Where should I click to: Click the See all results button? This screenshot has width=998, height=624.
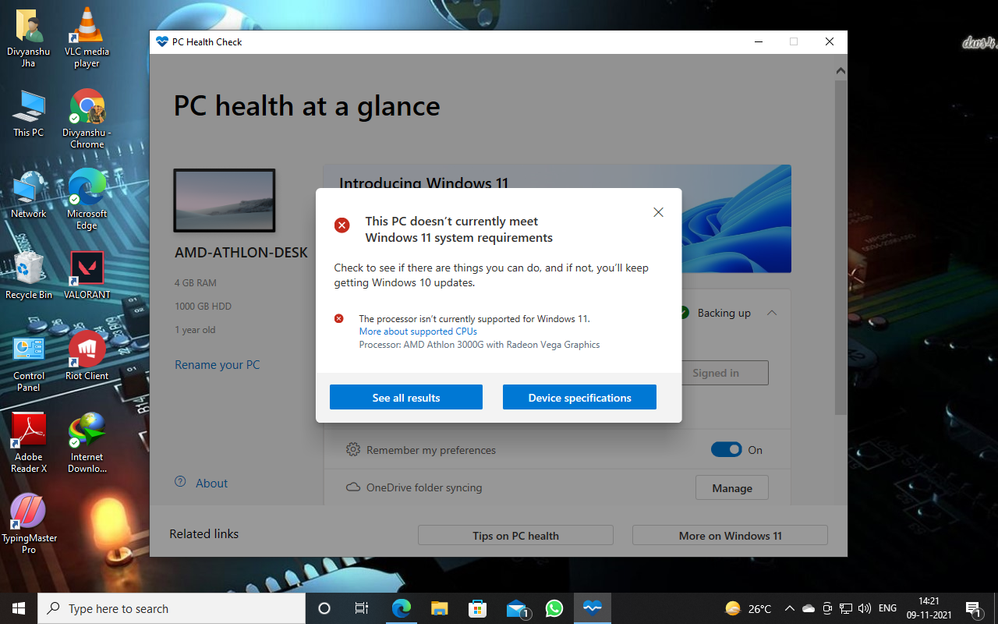pyautogui.click(x=406, y=397)
